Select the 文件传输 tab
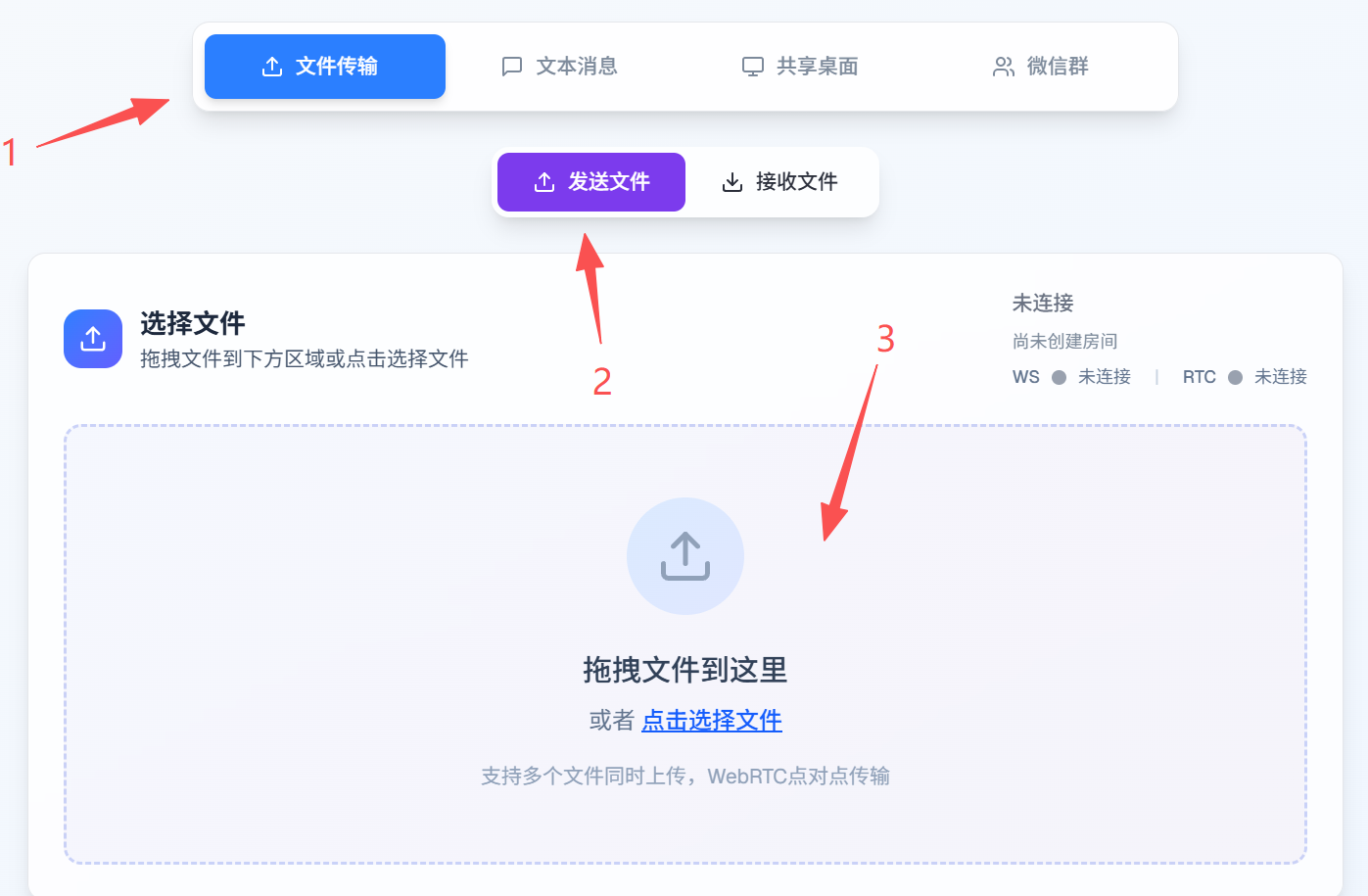Image resolution: width=1368 pixels, height=896 pixels. tap(325, 67)
